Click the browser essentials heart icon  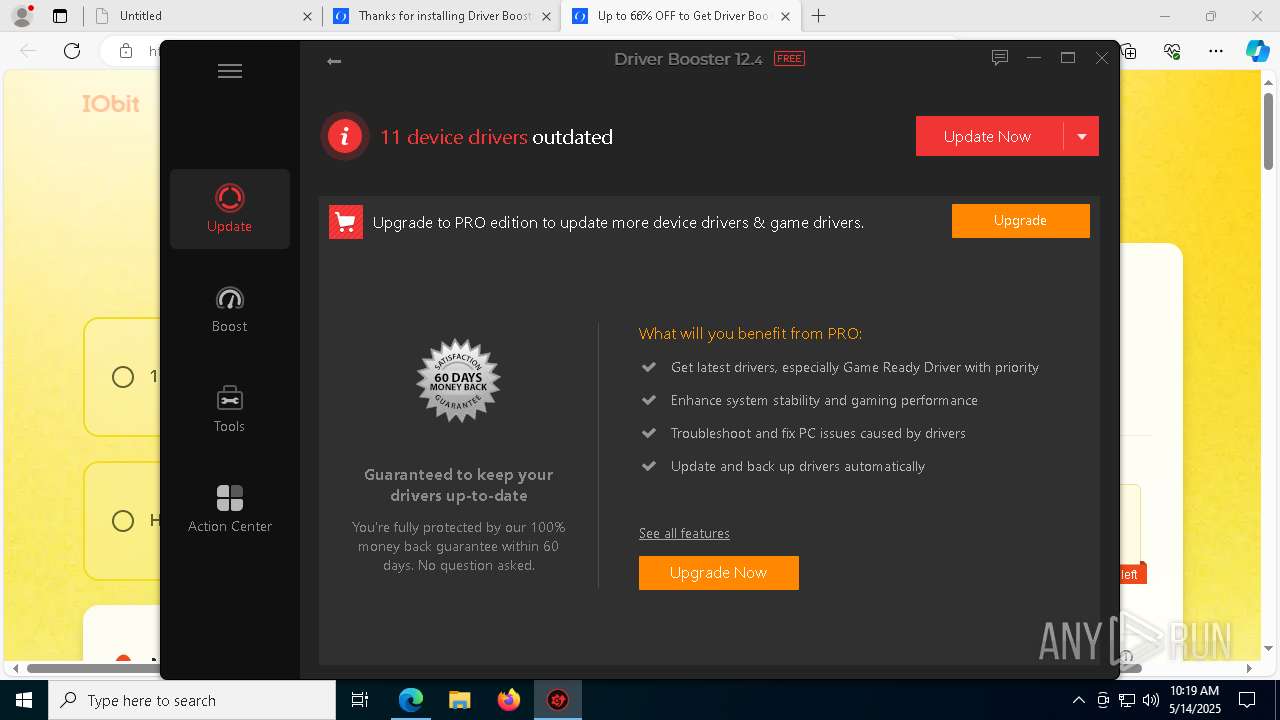[1173, 51]
